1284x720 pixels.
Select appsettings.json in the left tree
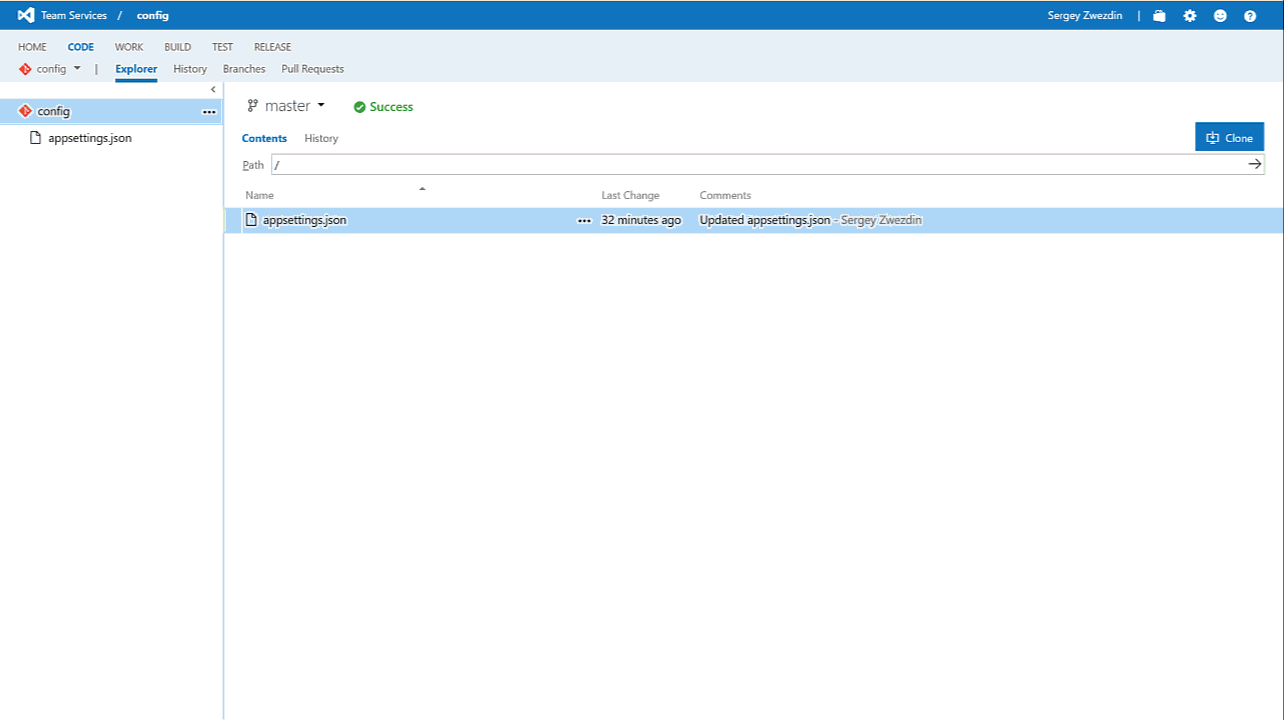pyautogui.click(x=90, y=138)
